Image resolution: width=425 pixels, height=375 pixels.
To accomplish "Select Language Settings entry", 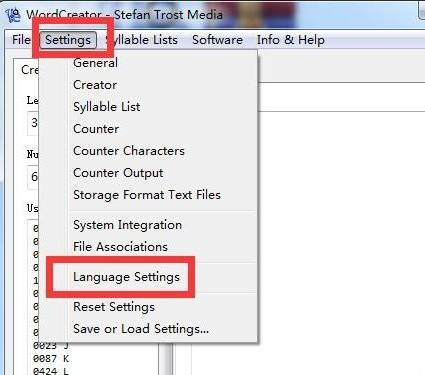I will 148,277.
